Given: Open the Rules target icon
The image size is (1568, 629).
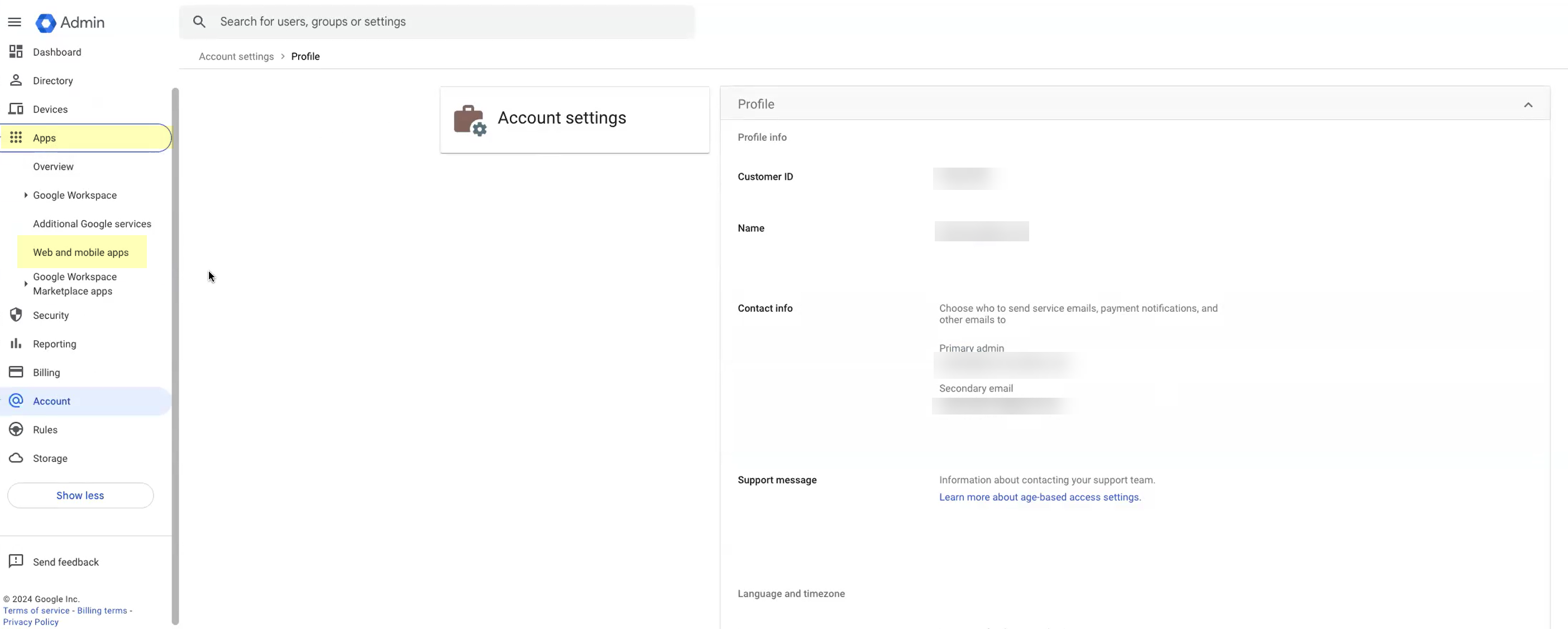Looking at the screenshot, I should [x=16, y=429].
